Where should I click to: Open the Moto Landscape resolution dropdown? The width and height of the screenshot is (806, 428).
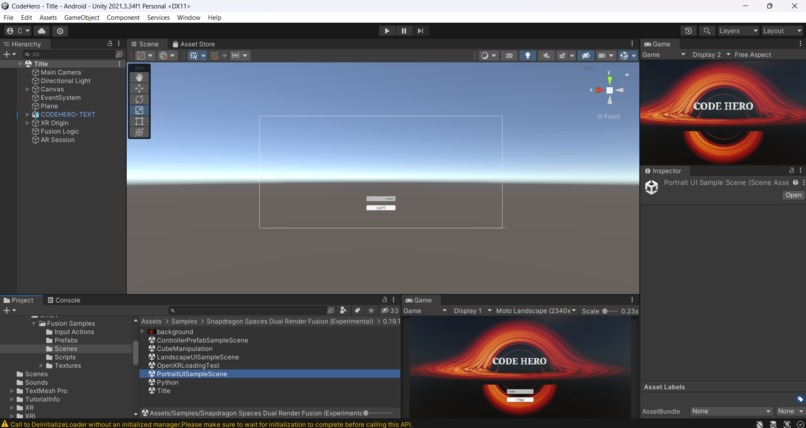click(536, 311)
